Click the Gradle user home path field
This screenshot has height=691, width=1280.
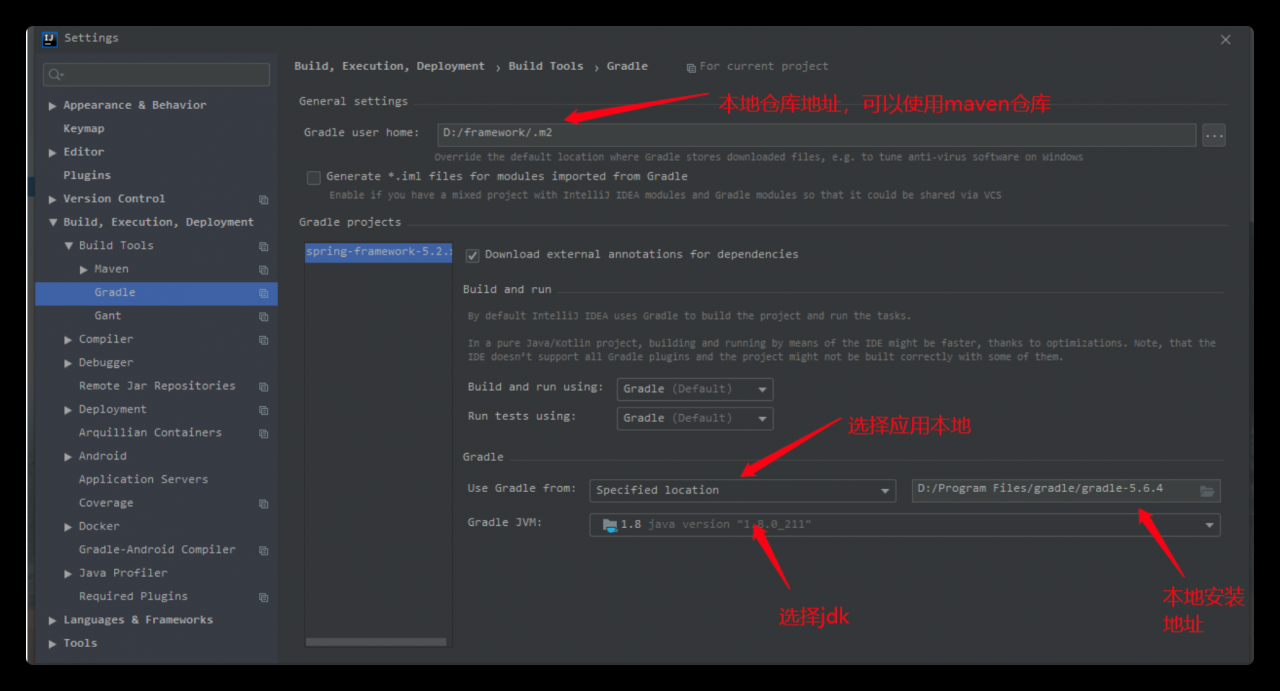(x=816, y=135)
